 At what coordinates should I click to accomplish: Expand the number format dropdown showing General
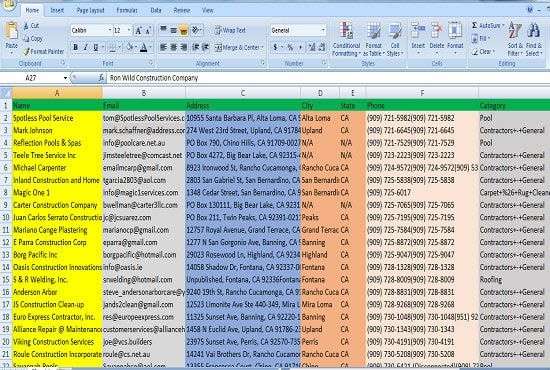coord(323,31)
